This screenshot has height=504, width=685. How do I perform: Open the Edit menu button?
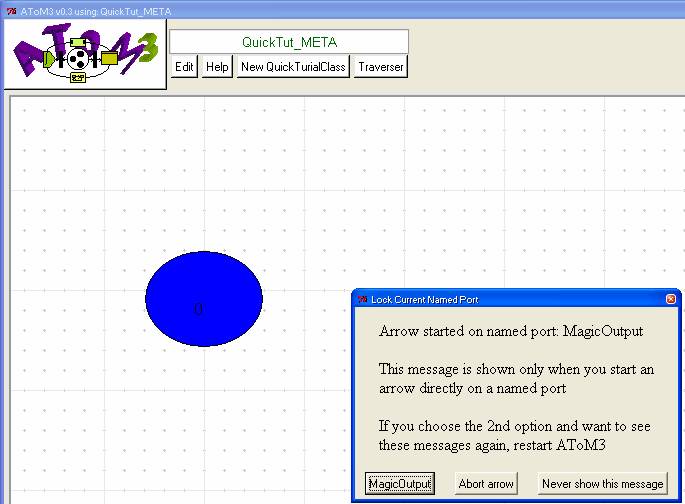184,67
